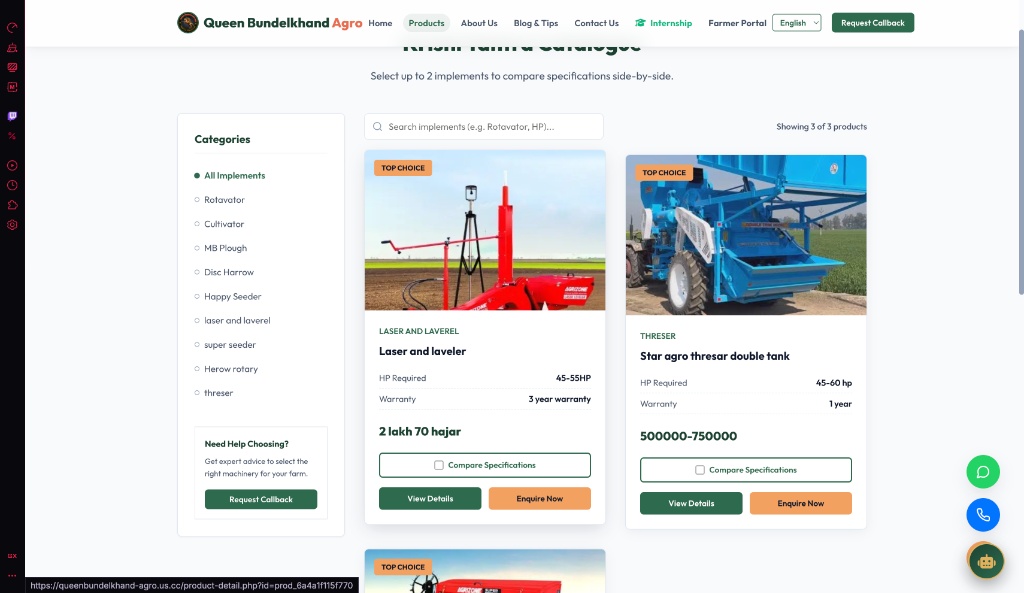Select the Rotavator category
The width and height of the screenshot is (1024, 593).
pos(224,200)
